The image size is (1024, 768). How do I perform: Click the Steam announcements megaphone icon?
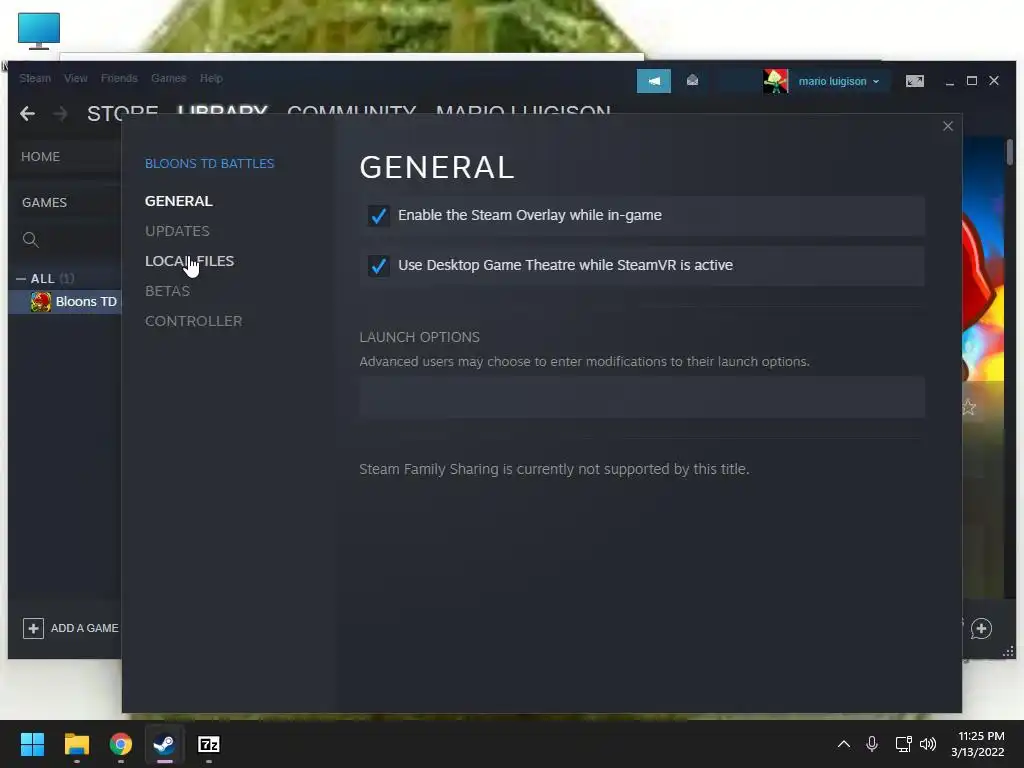pos(654,81)
